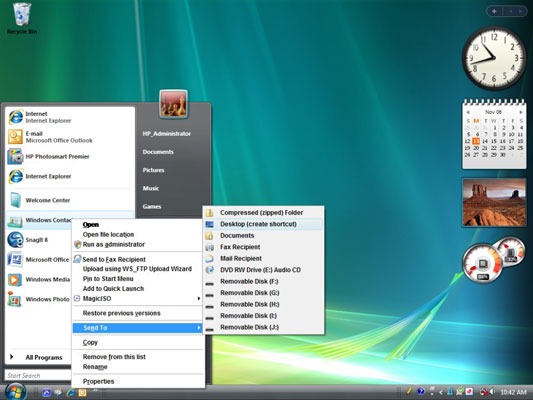The height and width of the screenshot is (400, 533).
Task: Click the Windows Start orb
Action: [x=15, y=392]
